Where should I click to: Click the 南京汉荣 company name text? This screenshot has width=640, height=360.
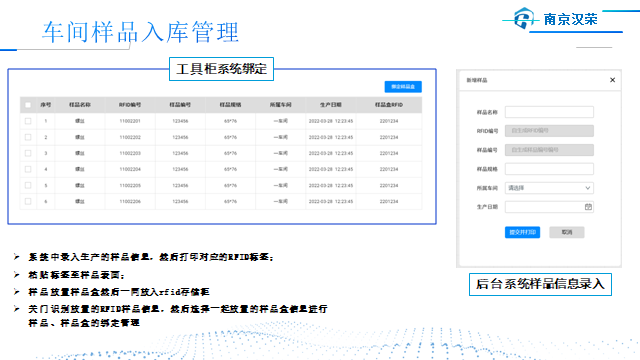(x=570, y=19)
